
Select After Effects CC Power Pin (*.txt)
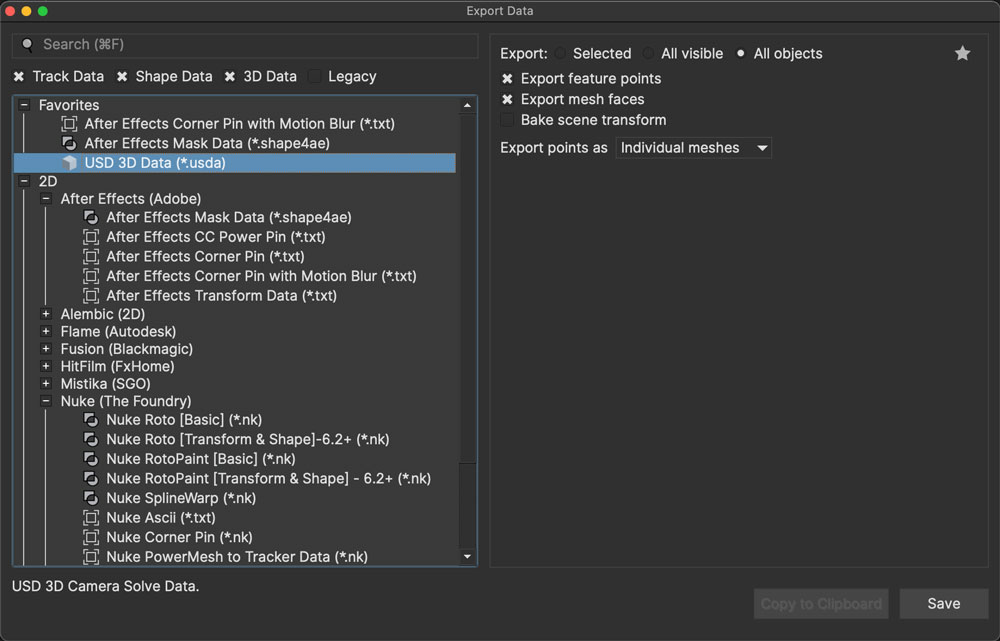click(216, 237)
